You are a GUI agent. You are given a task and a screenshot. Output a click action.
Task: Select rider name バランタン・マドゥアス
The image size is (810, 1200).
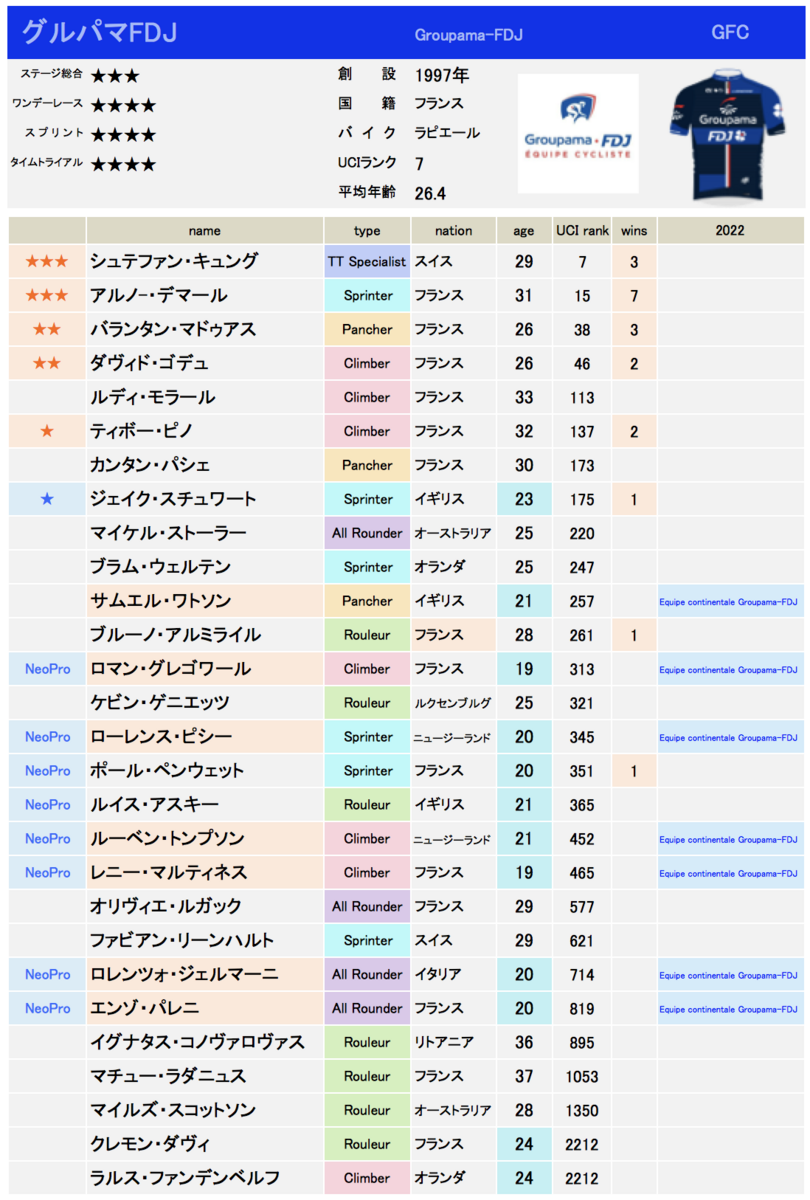173,330
